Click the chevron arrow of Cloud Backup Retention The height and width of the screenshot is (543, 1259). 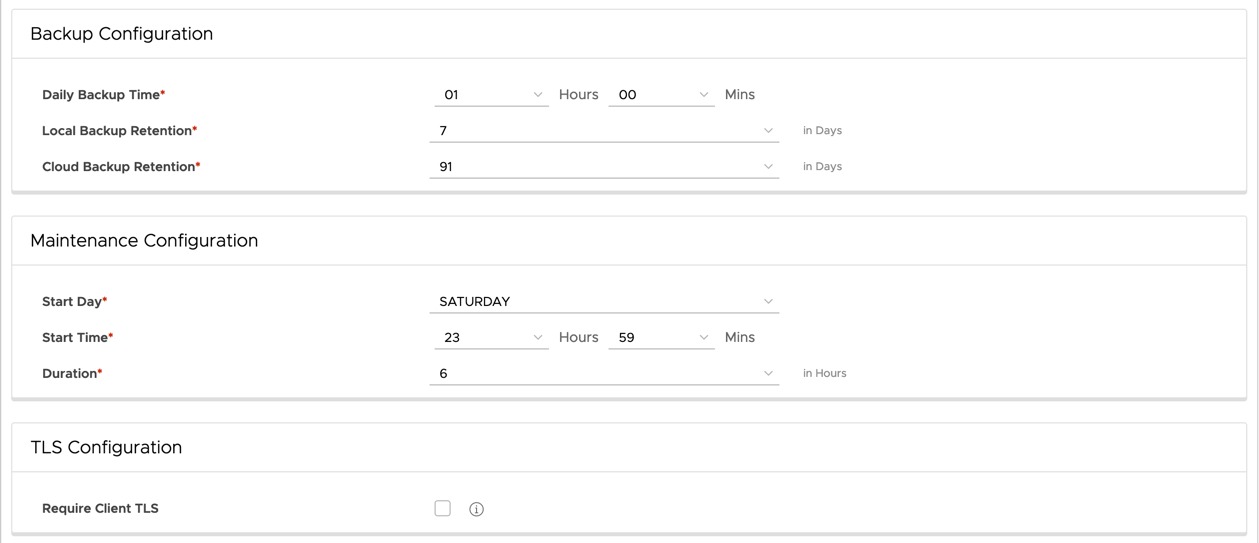[768, 167]
